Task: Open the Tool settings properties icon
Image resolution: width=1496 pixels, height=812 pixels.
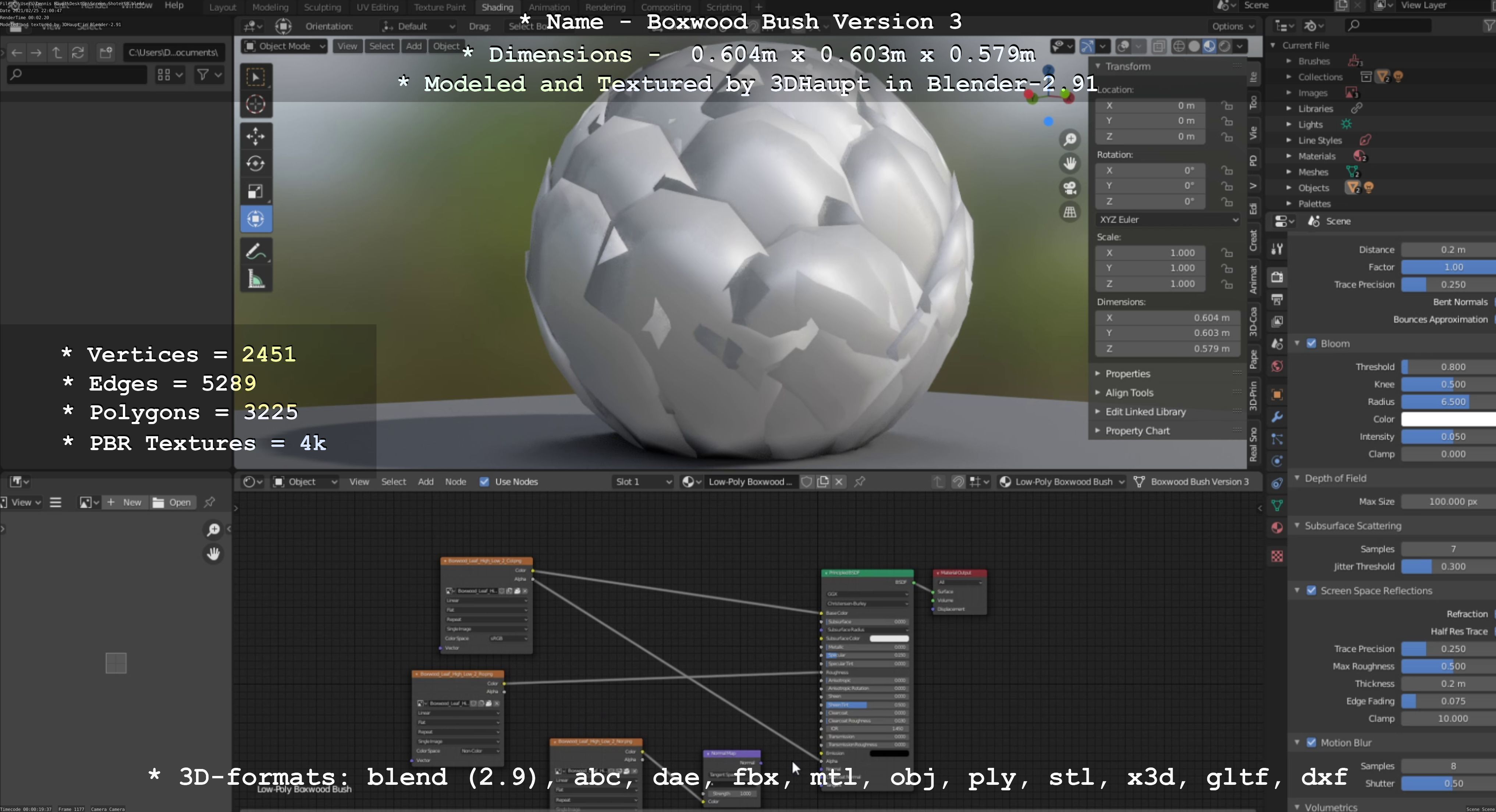Action: [1277, 249]
